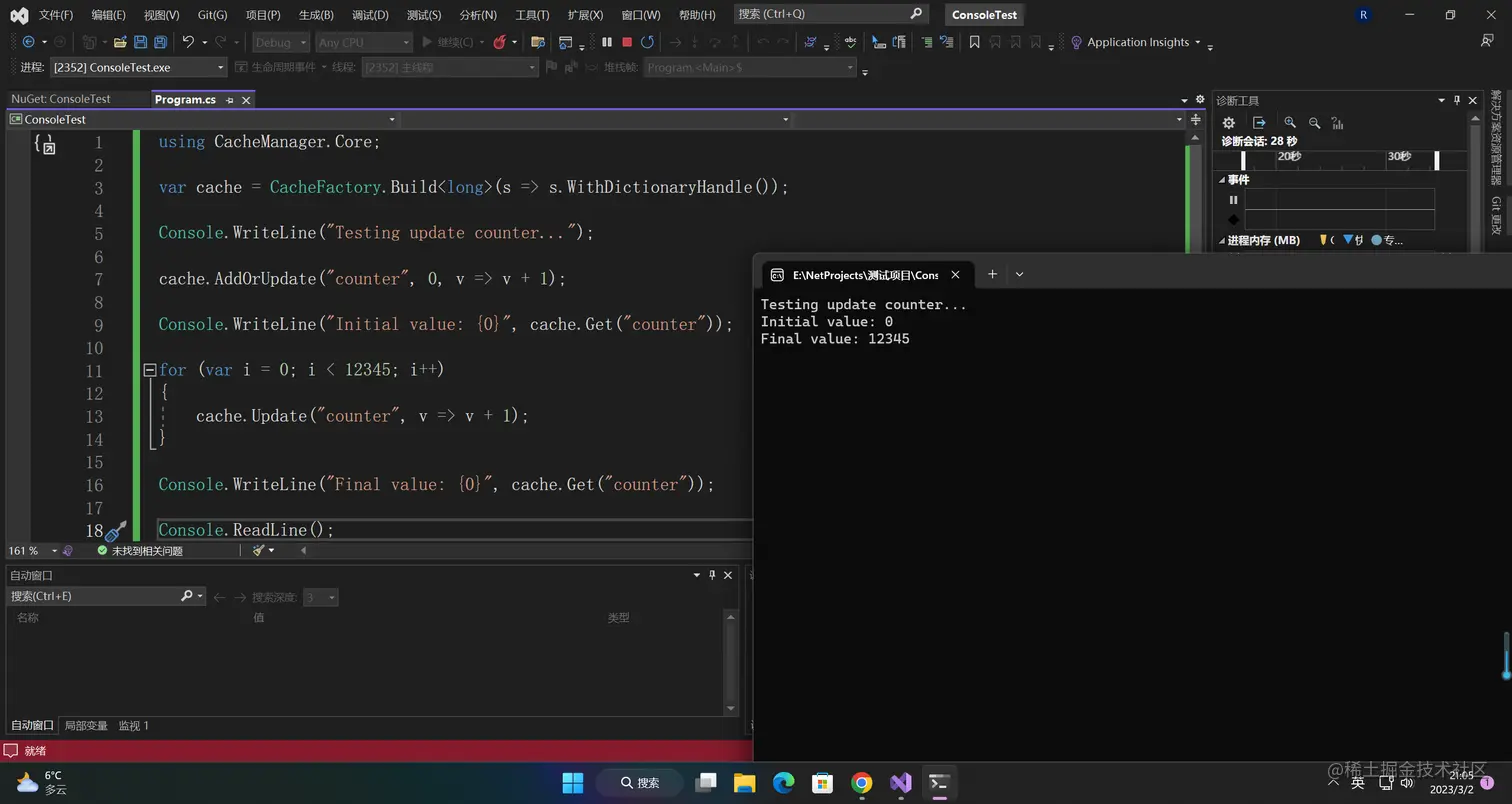Click the 搜索(Ctrl+E) field in the Autos window

click(x=105, y=596)
